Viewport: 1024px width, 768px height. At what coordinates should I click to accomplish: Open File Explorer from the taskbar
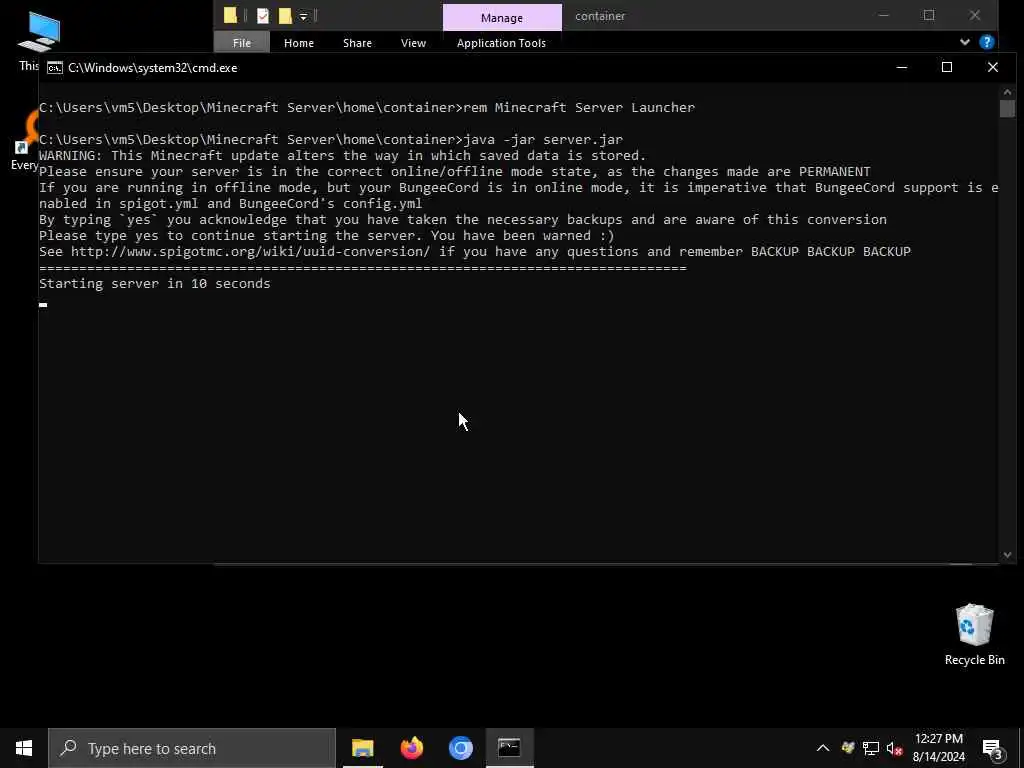click(x=362, y=748)
